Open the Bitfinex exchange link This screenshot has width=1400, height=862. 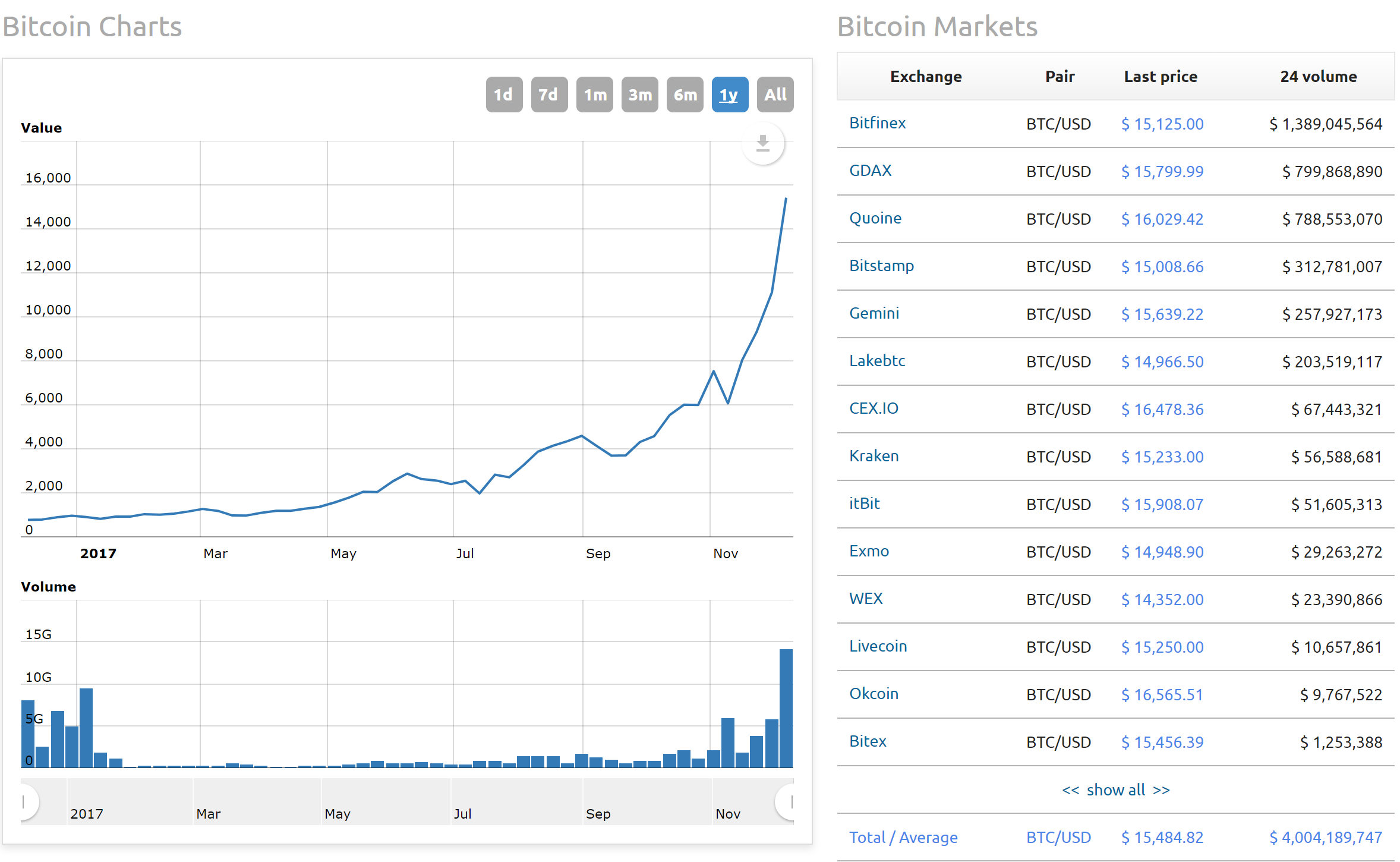pos(877,123)
